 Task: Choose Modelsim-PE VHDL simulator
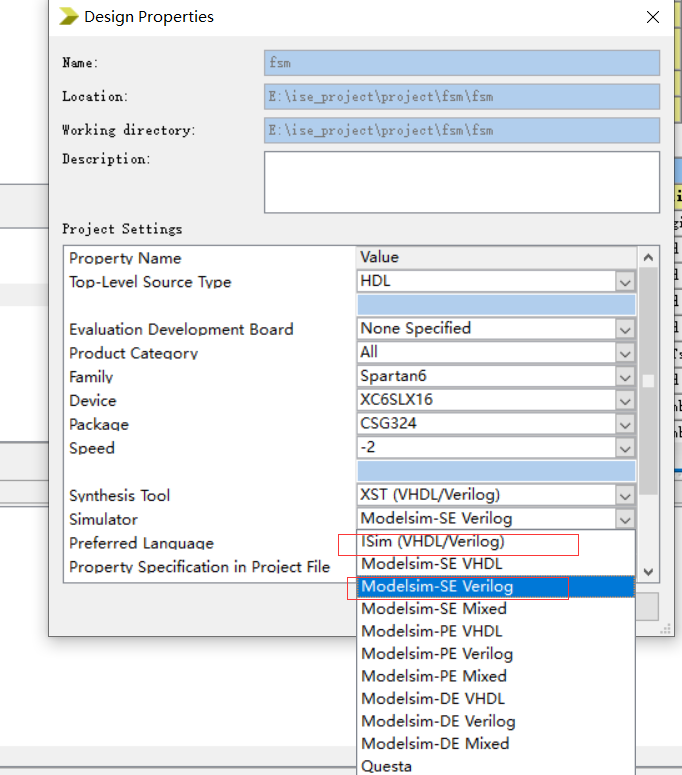[496, 632]
